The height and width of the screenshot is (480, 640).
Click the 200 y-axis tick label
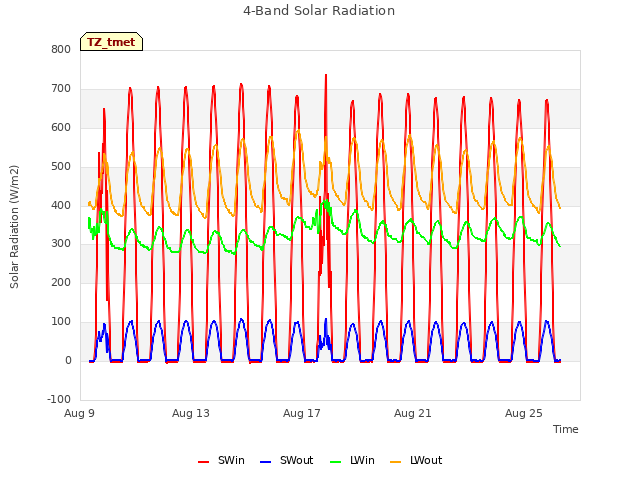tap(61, 282)
